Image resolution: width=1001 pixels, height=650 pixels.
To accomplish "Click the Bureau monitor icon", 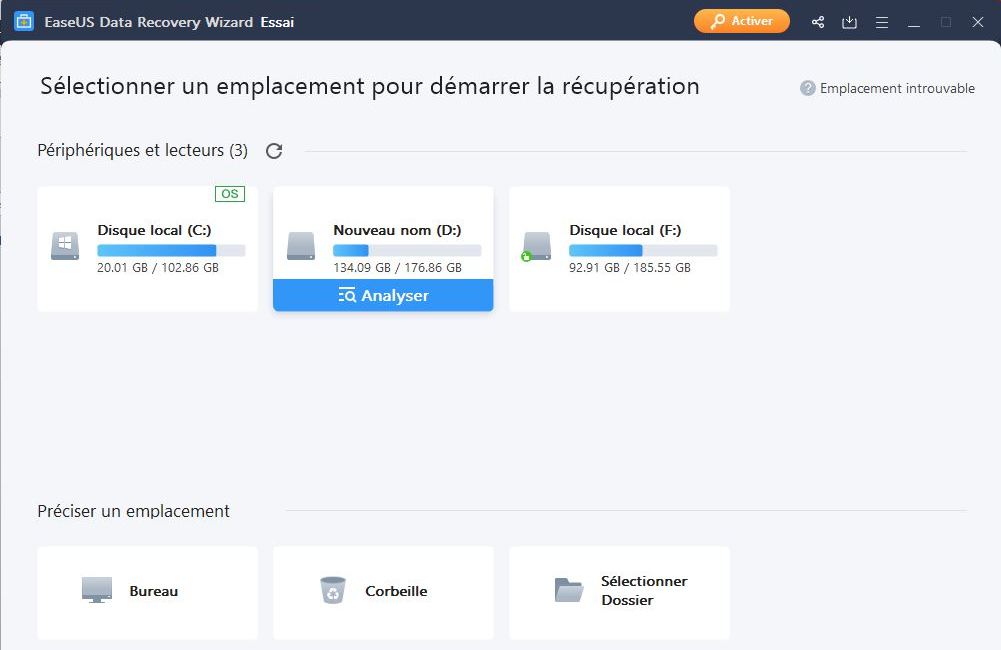I will click(97, 590).
